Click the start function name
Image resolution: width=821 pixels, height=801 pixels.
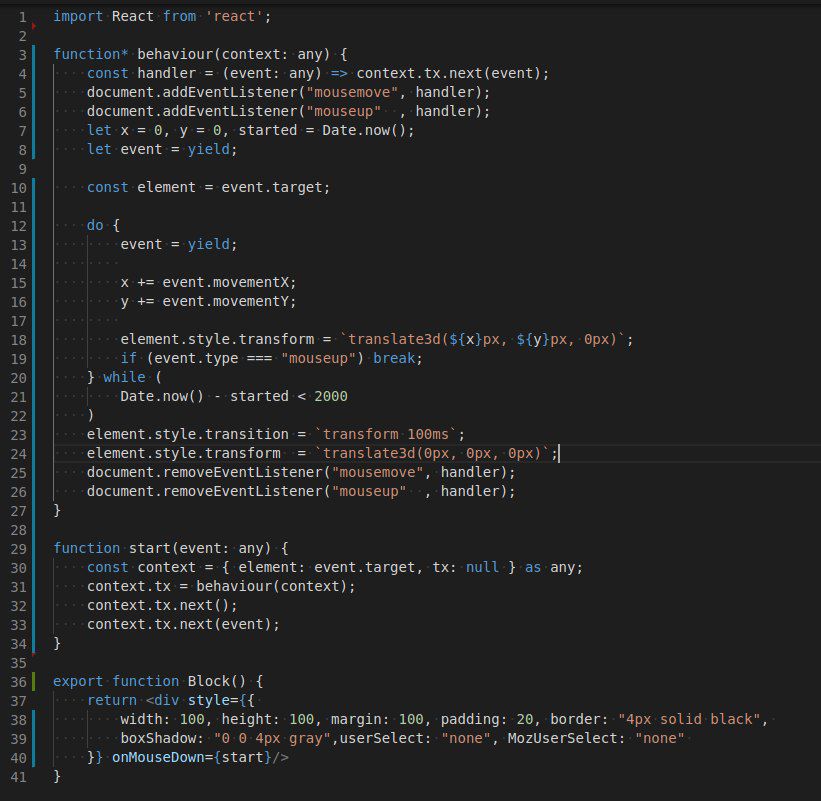click(x=150, y=549)
